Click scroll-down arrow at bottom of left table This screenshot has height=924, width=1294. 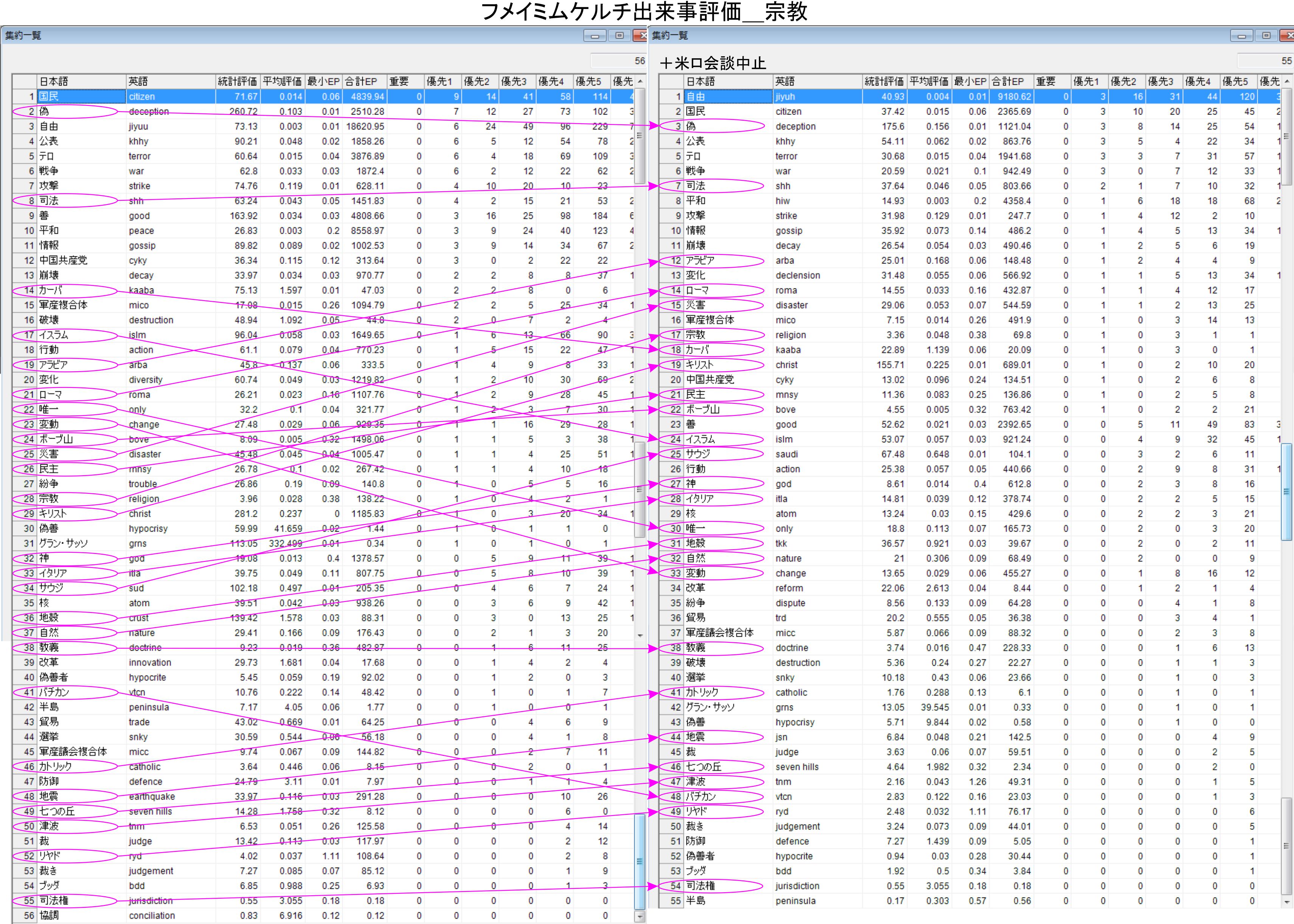pyautogui.click(x=640, y=916)
